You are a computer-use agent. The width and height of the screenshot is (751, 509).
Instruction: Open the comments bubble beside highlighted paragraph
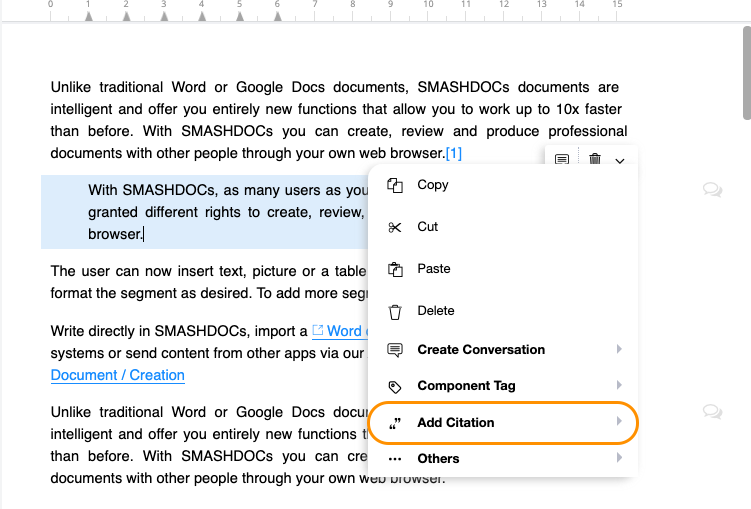pos(712,190)
